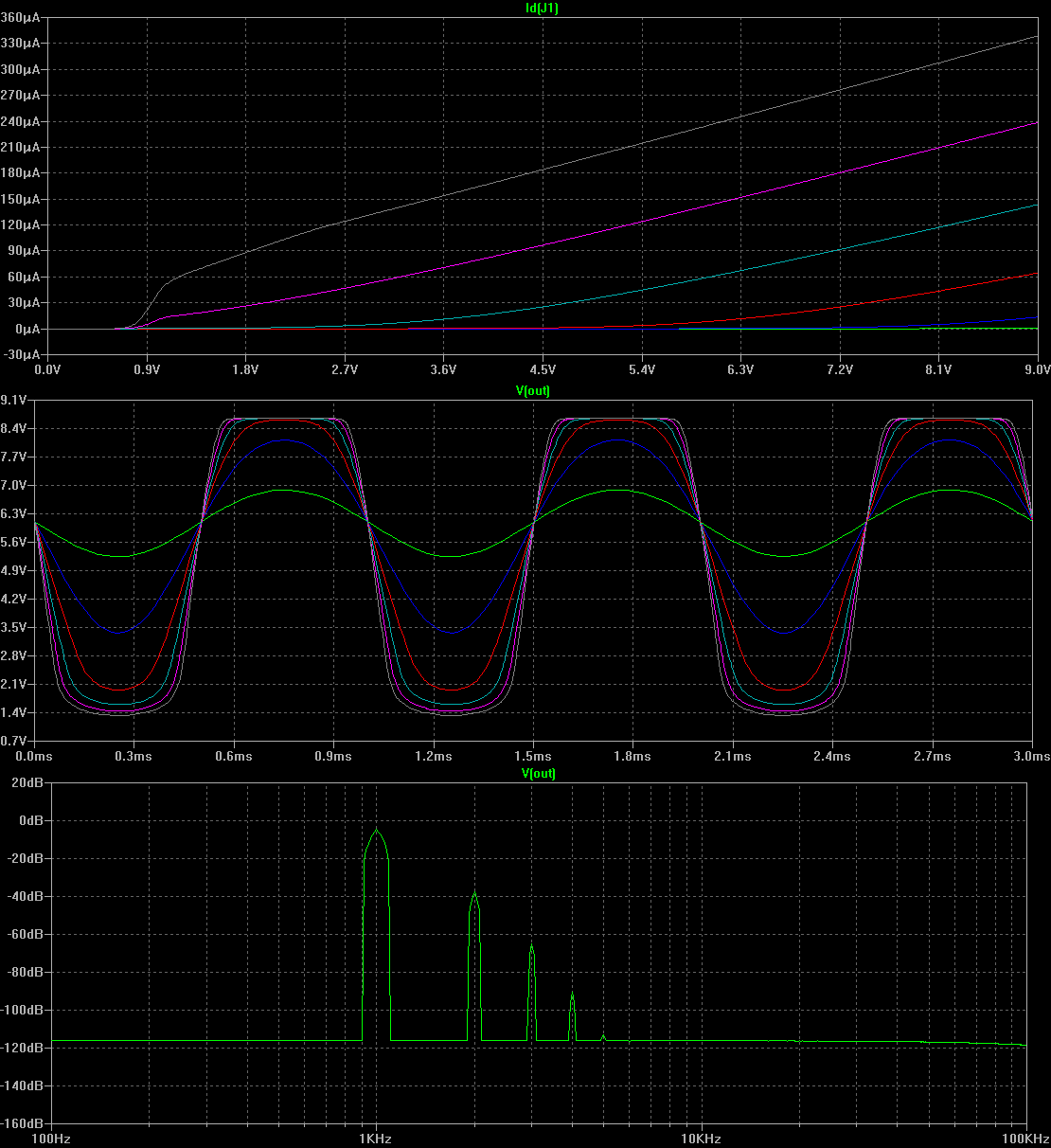Click the 0.0ms time axis label

click(x=35, y=756)
